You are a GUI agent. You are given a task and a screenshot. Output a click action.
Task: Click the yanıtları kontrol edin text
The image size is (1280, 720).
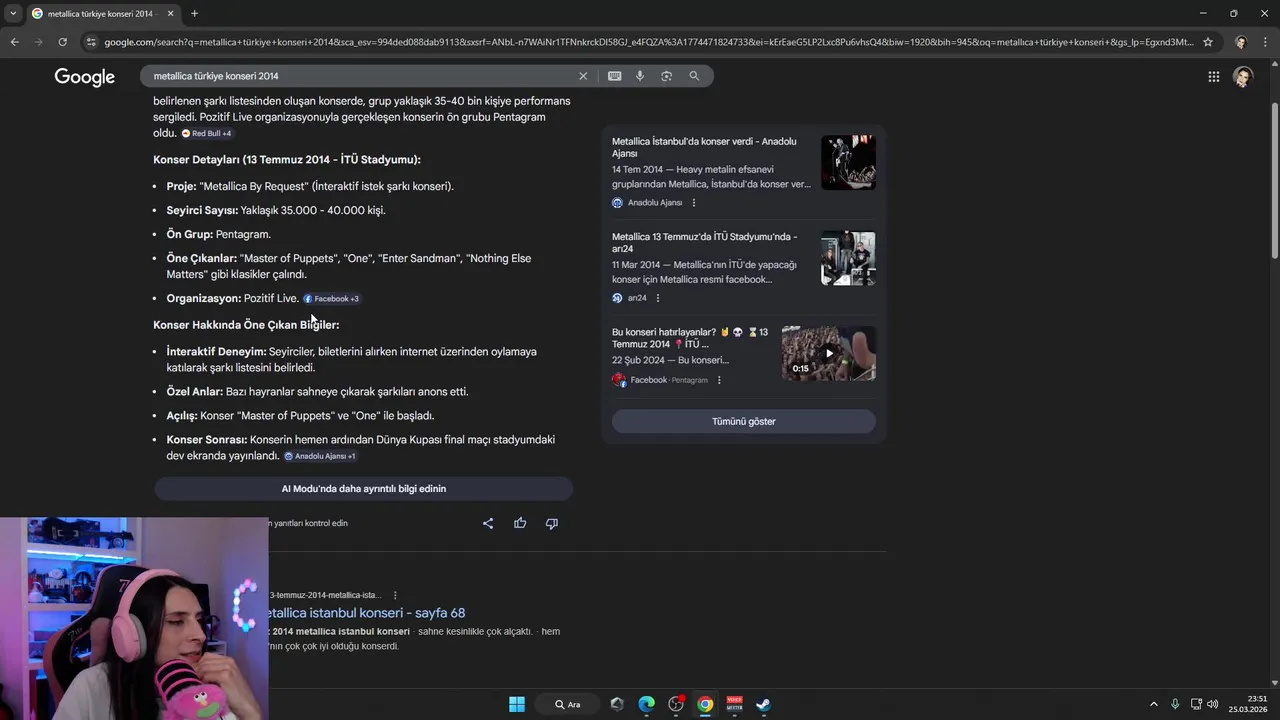[308, 523]
